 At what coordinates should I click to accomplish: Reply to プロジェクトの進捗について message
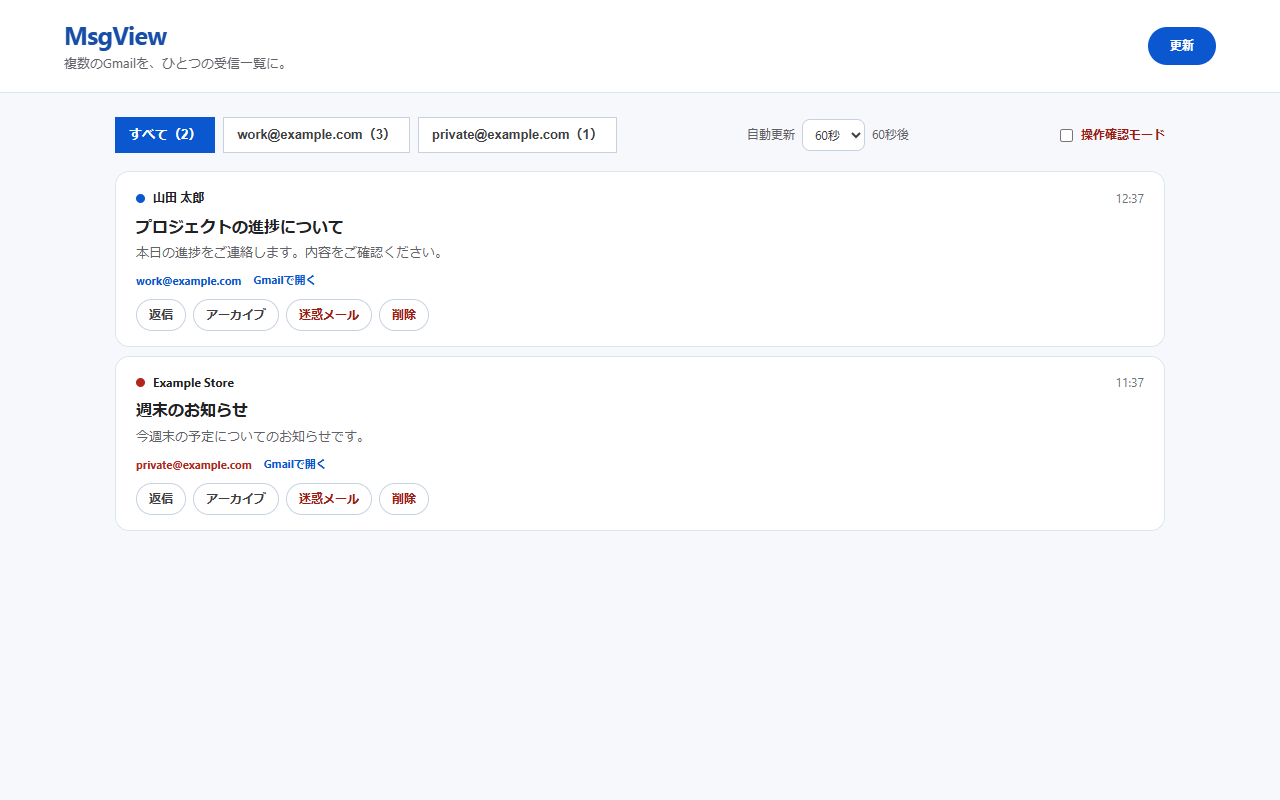click(x=161, y=315)
